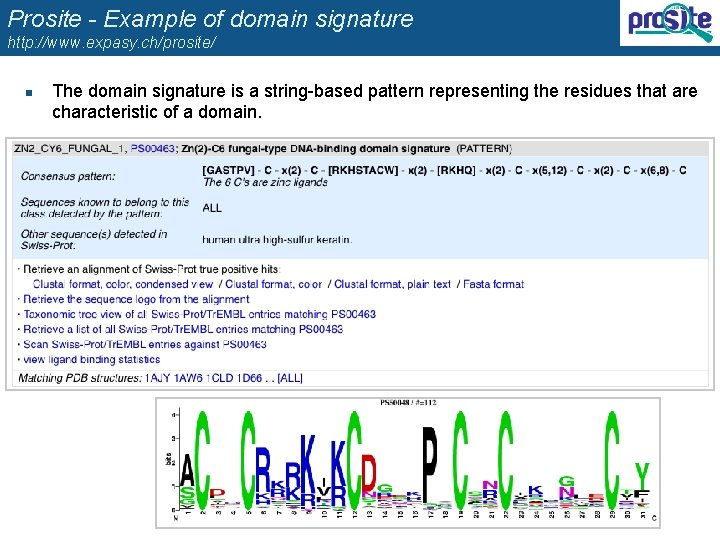Scan Swiss-Prot/TrEMBL entries against PS00463
The width and height of the screenshot is (720, 540).
[x=145, y=344]
